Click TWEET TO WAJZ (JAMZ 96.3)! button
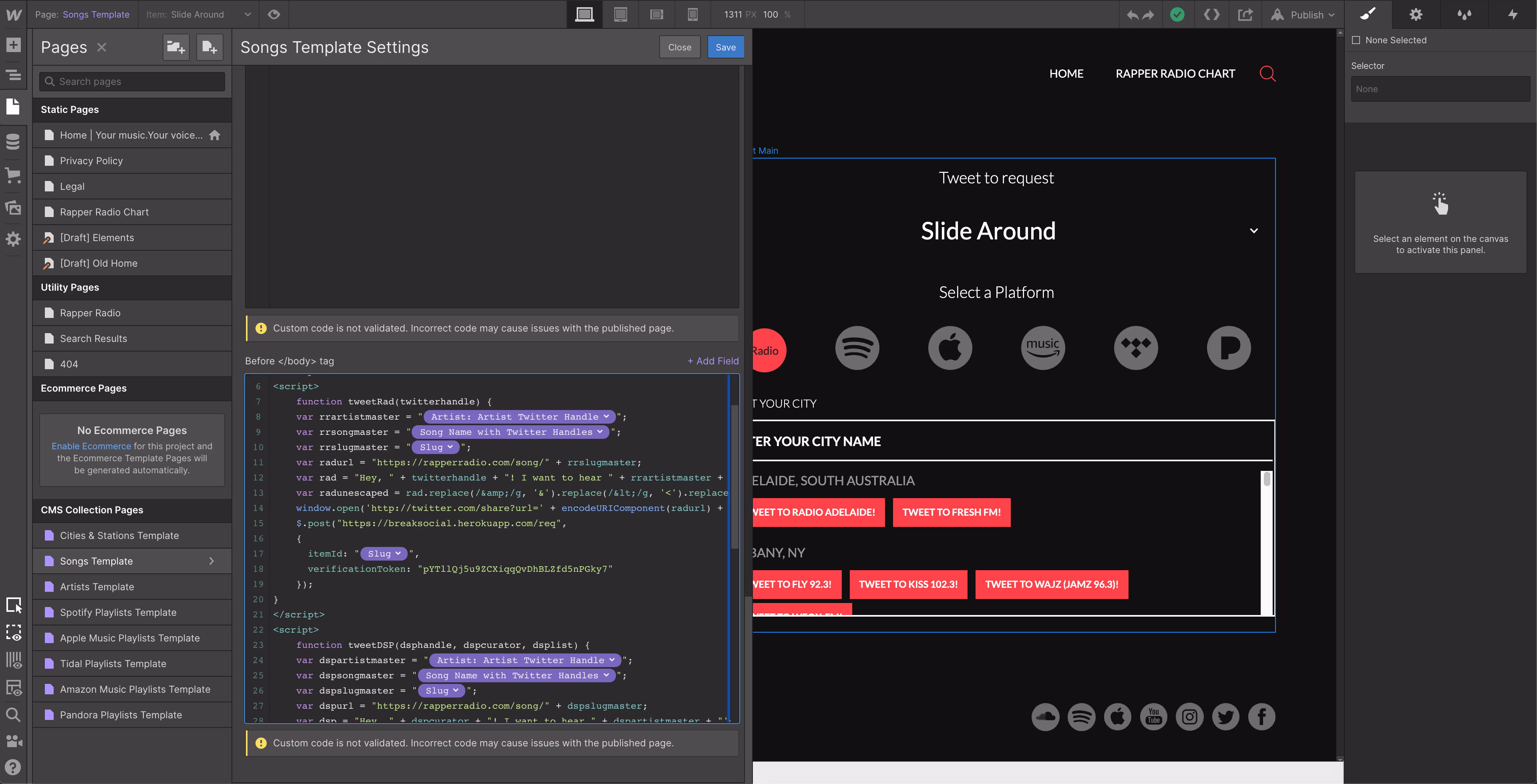This screenshot has width=1537, height=784. (1052, 585)
